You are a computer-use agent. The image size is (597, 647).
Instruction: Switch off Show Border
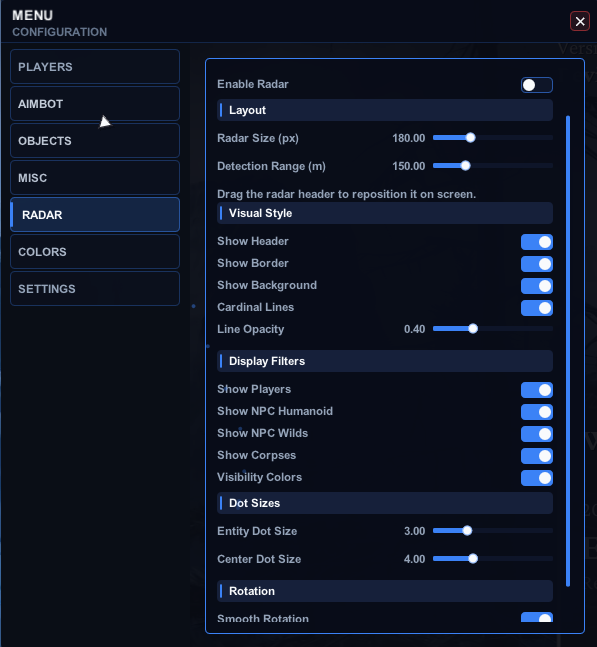(x=536, y=264)
